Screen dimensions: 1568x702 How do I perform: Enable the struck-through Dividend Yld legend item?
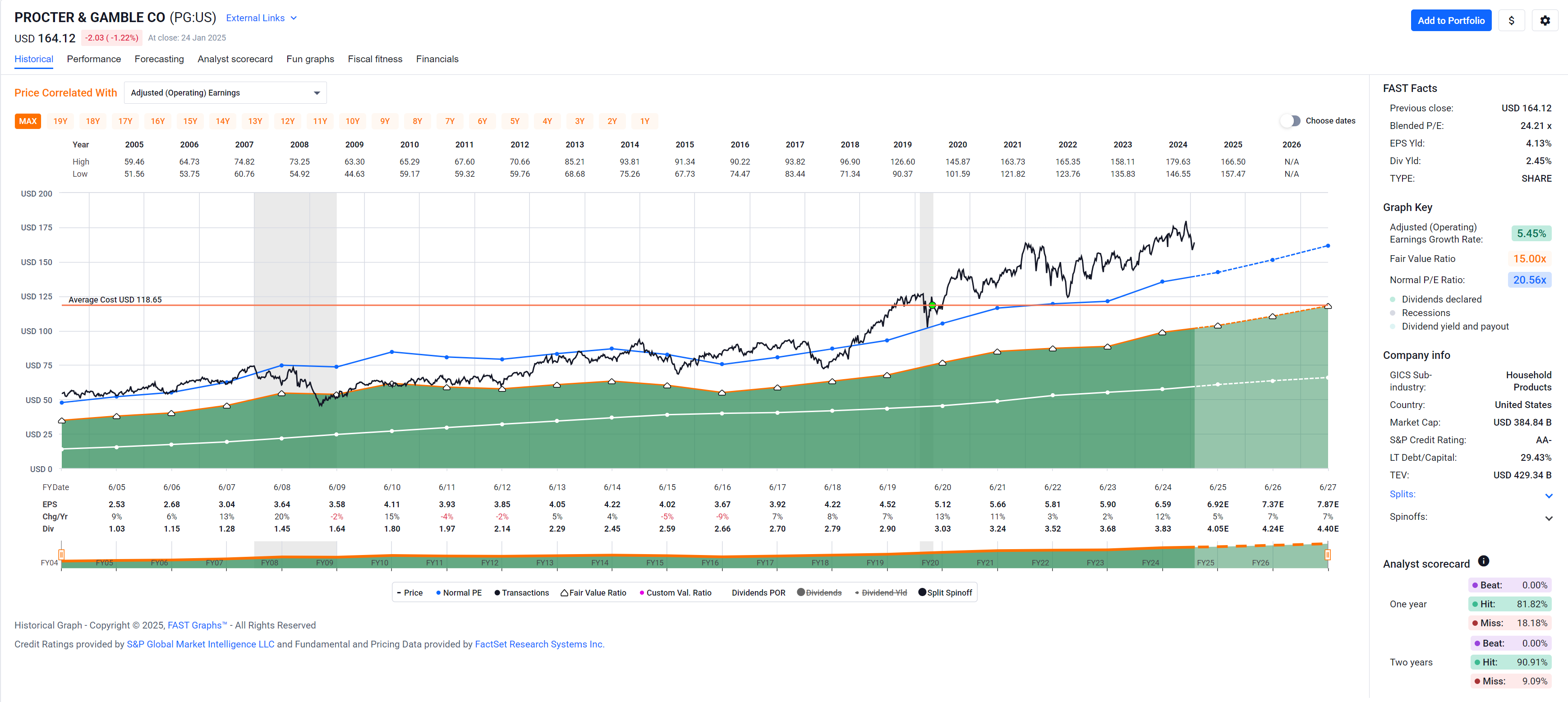coord(880,592)
